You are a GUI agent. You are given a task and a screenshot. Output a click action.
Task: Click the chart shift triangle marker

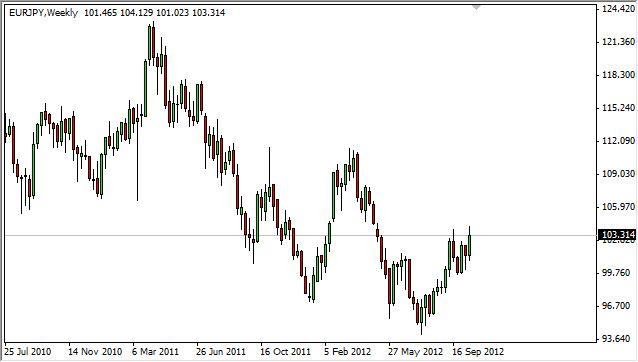476,7
